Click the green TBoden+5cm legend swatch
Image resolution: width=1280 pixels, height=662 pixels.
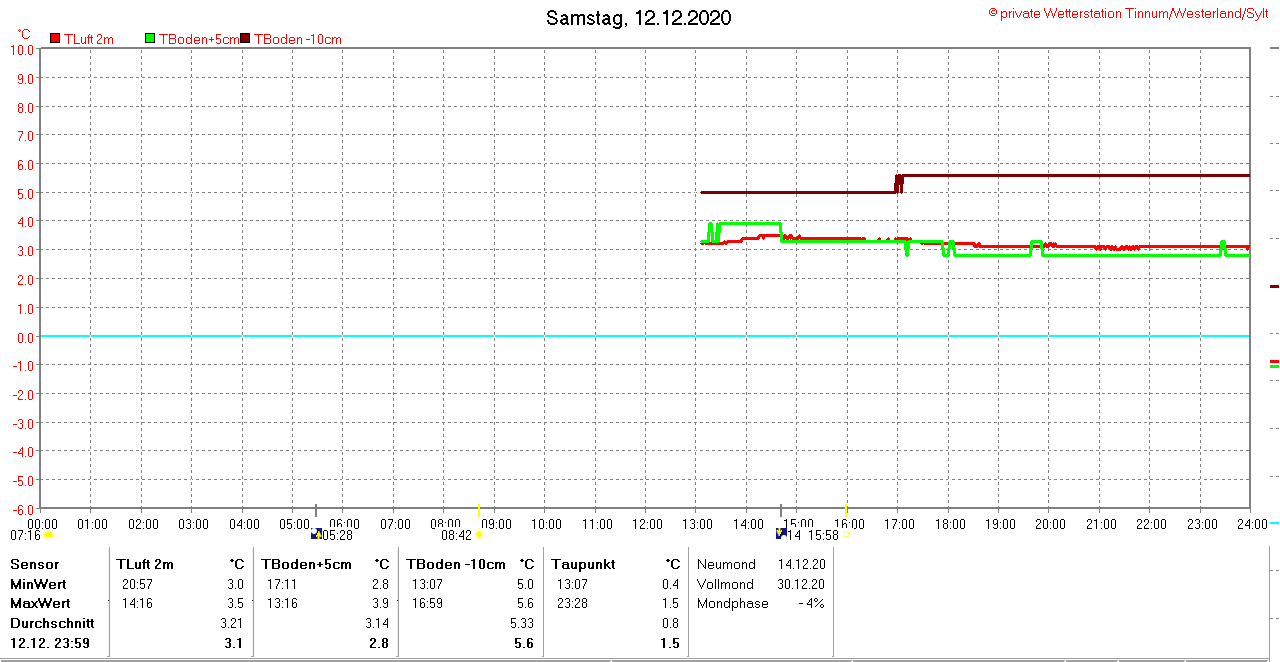(150, 39)
